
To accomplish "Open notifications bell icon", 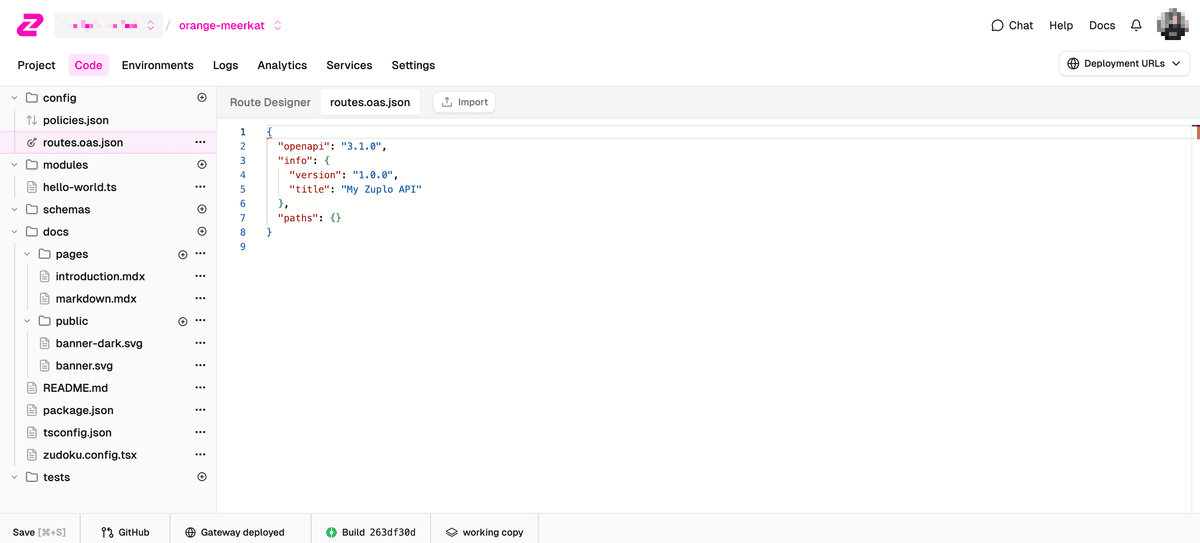I will [x=1136, y=25].
